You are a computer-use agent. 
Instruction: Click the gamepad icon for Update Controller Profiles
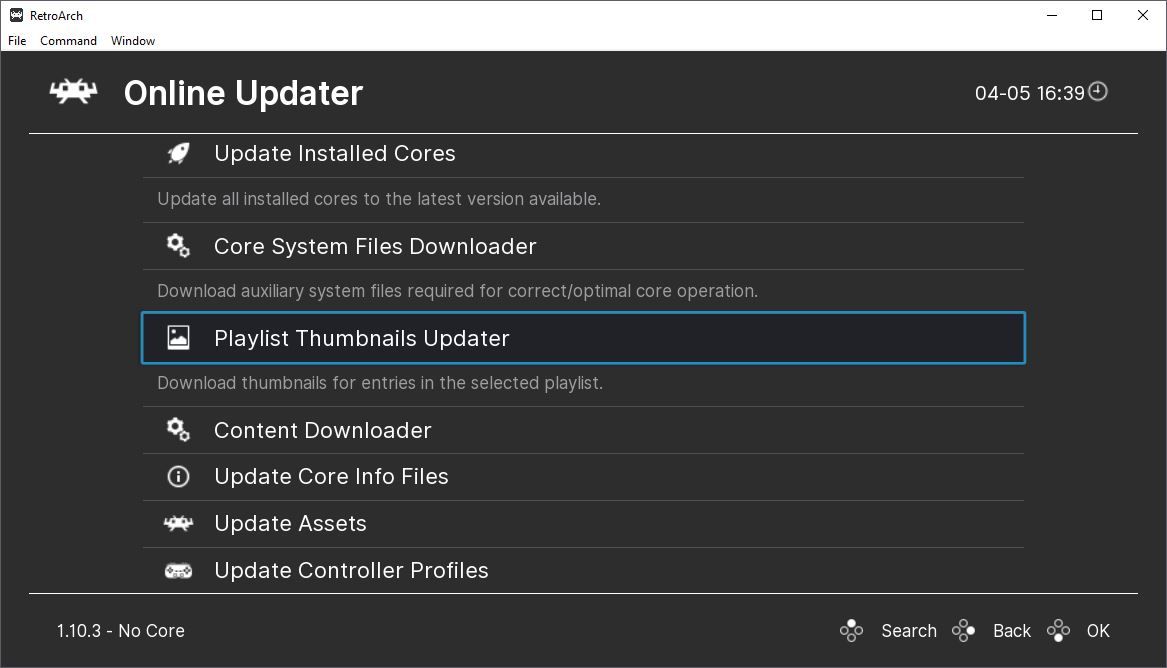[178, 570]
